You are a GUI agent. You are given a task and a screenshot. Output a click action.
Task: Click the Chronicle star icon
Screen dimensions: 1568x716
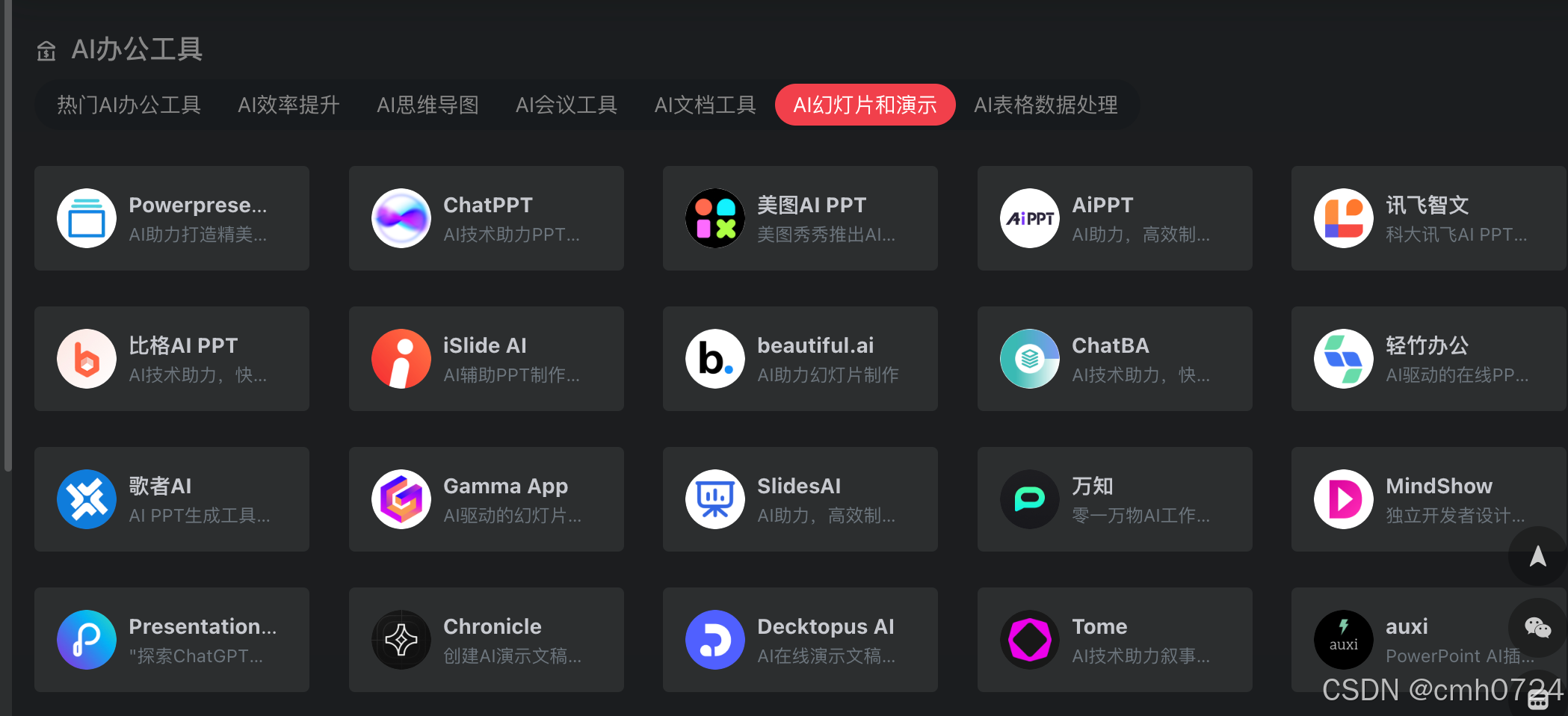[x=401, y=640]
